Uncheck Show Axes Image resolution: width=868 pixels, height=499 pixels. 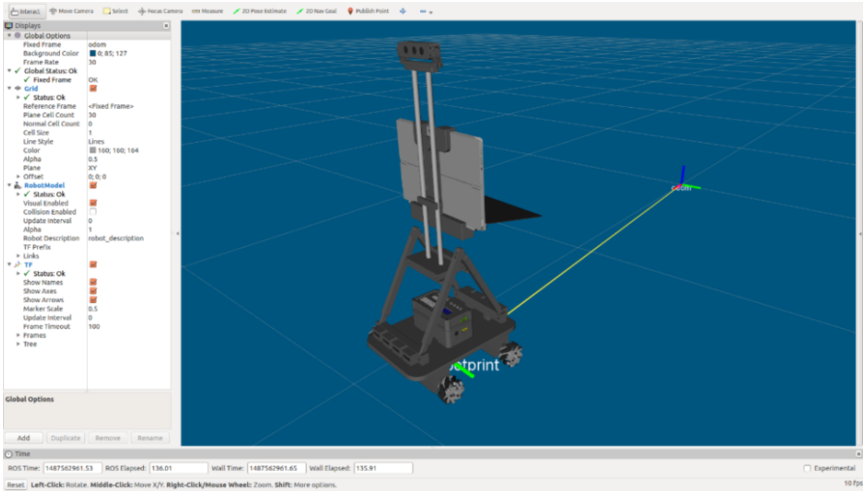(x=93, y=291)
